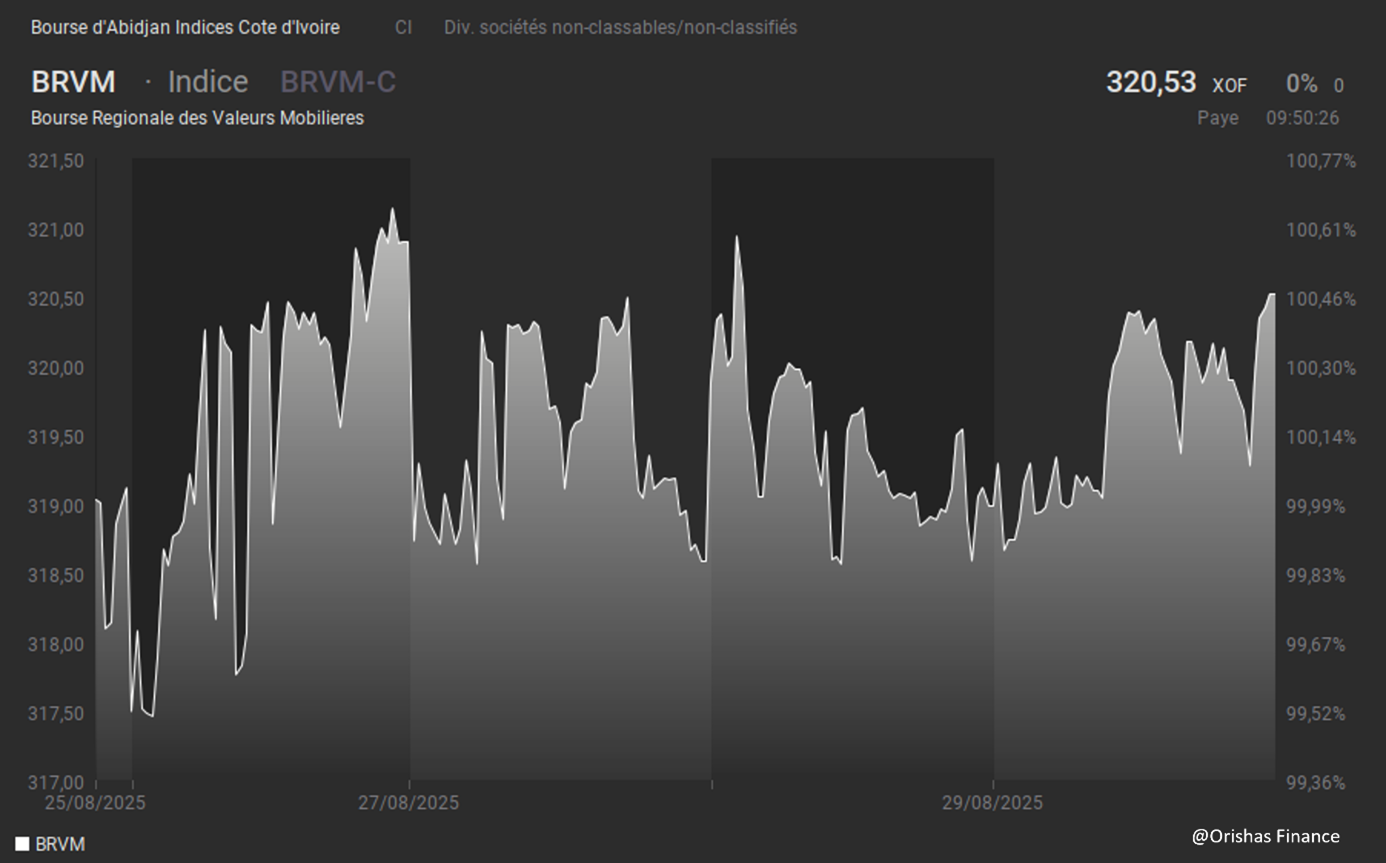Screen dimensions: 1386x863
Task: Click the 09:50:26 timestamp
Action: pos(1302,118)
